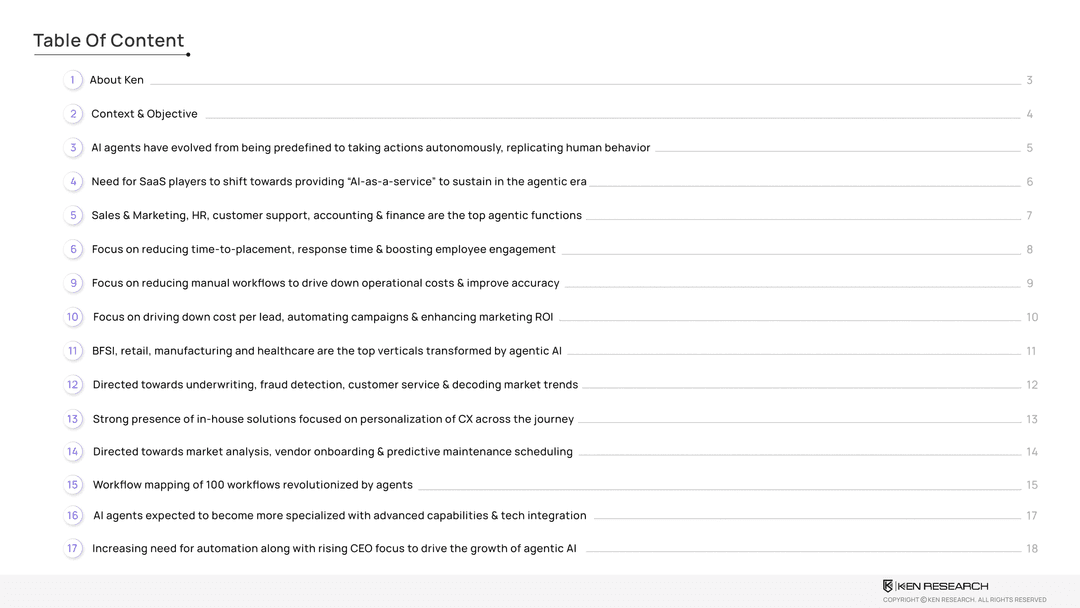
Task: Open the underwriting, fraud detection entry
Action: pyautogui.click(x=335, y=385)
